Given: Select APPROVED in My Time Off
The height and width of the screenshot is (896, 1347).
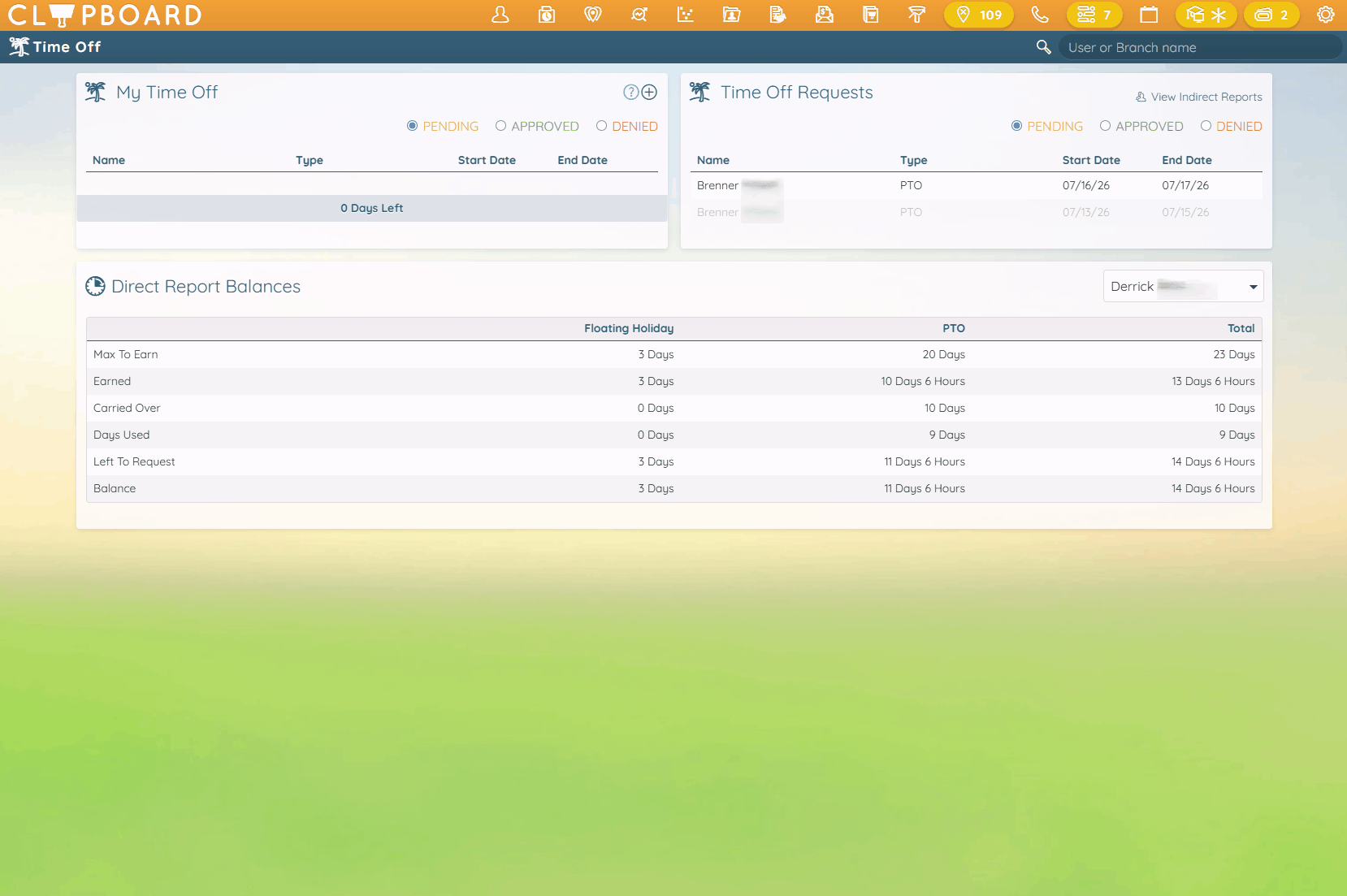Looking at the screenshot, I should [537, 126].
